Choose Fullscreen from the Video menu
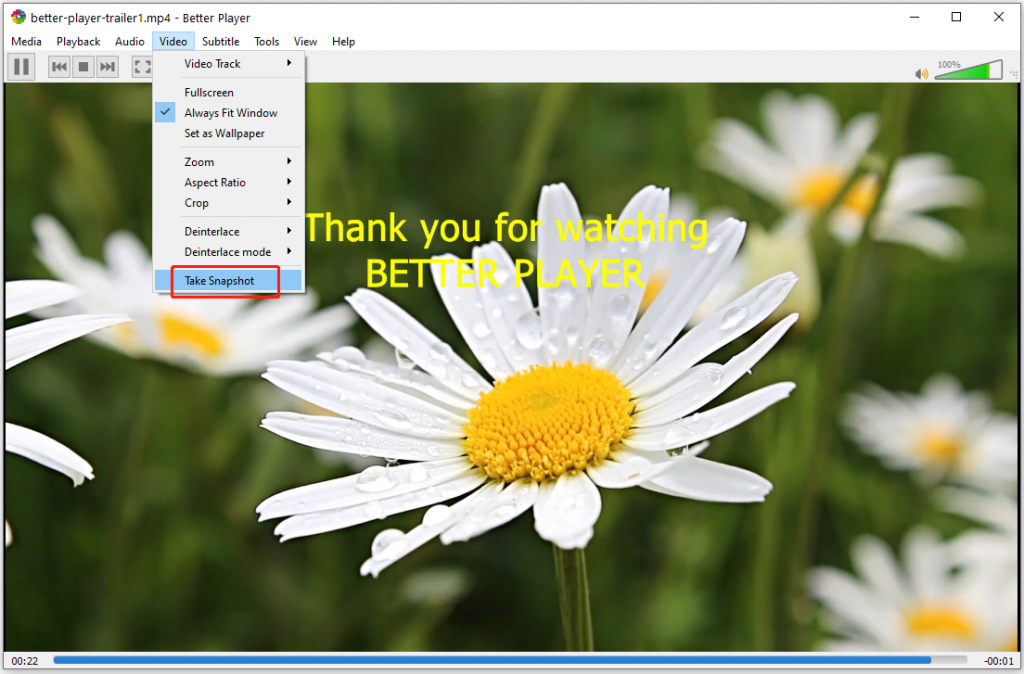Screen dimensions: 1024x674 coord(229,92)
